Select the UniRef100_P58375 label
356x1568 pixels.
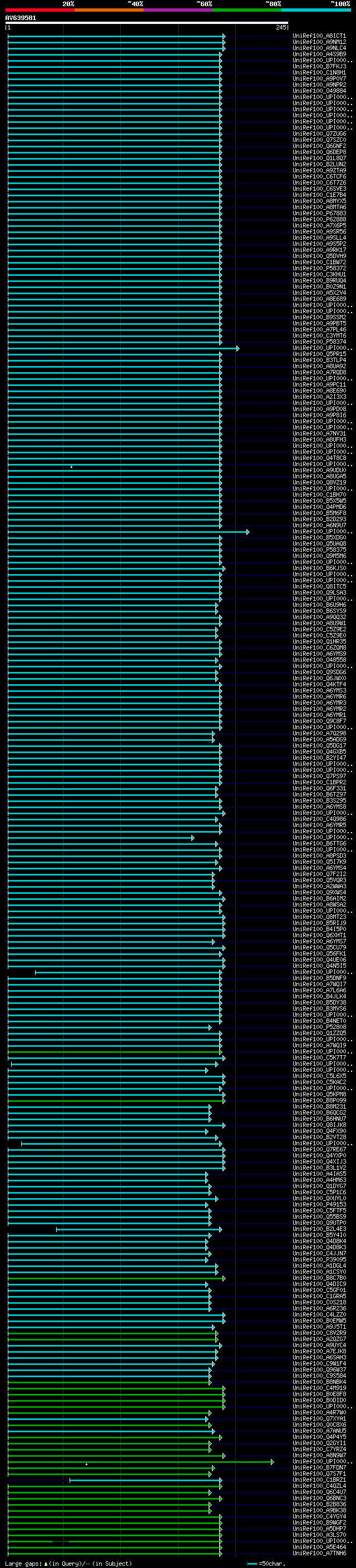(x=319, y=550)
